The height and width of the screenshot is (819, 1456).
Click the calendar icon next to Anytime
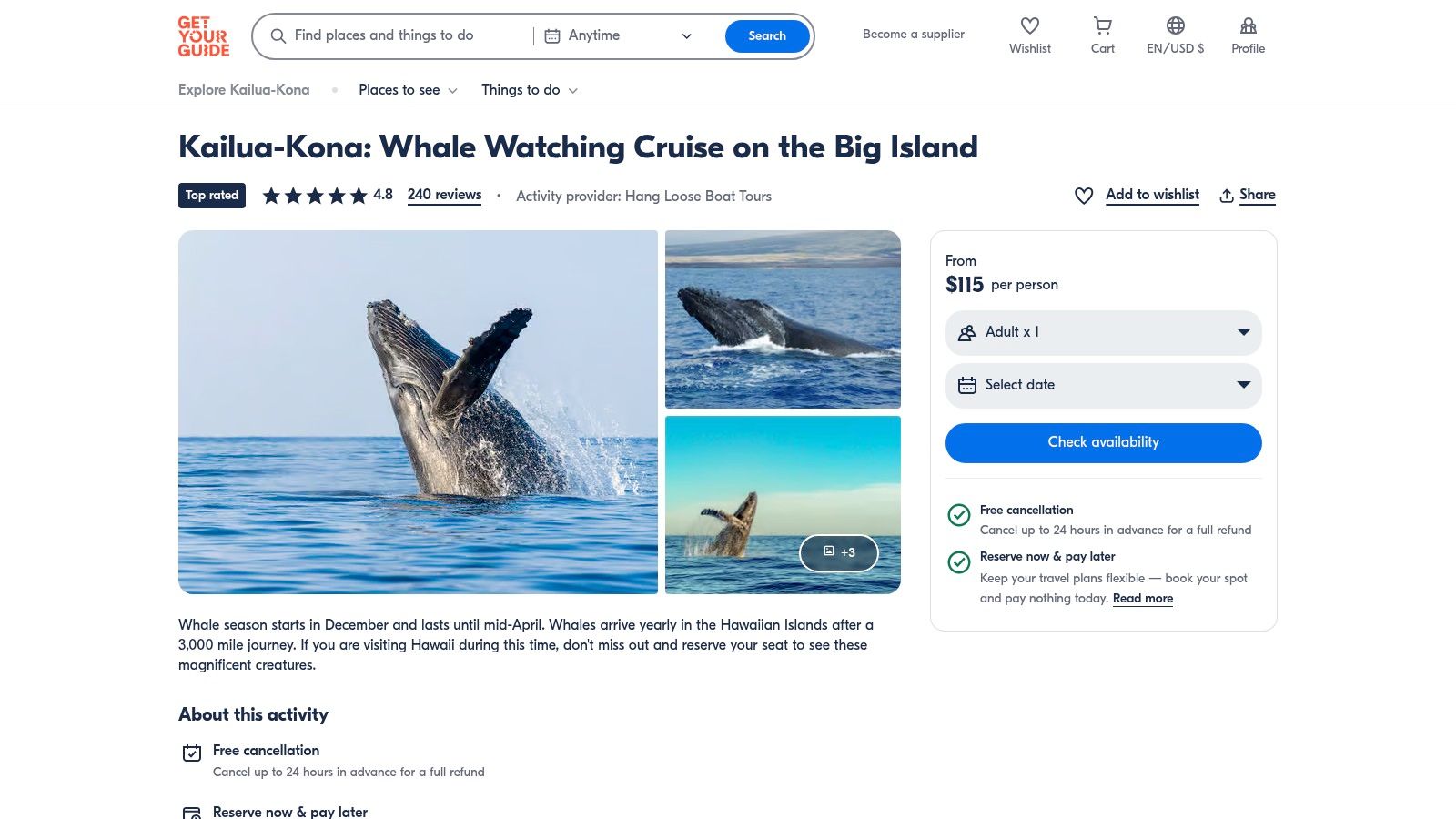tap(552, 35)
